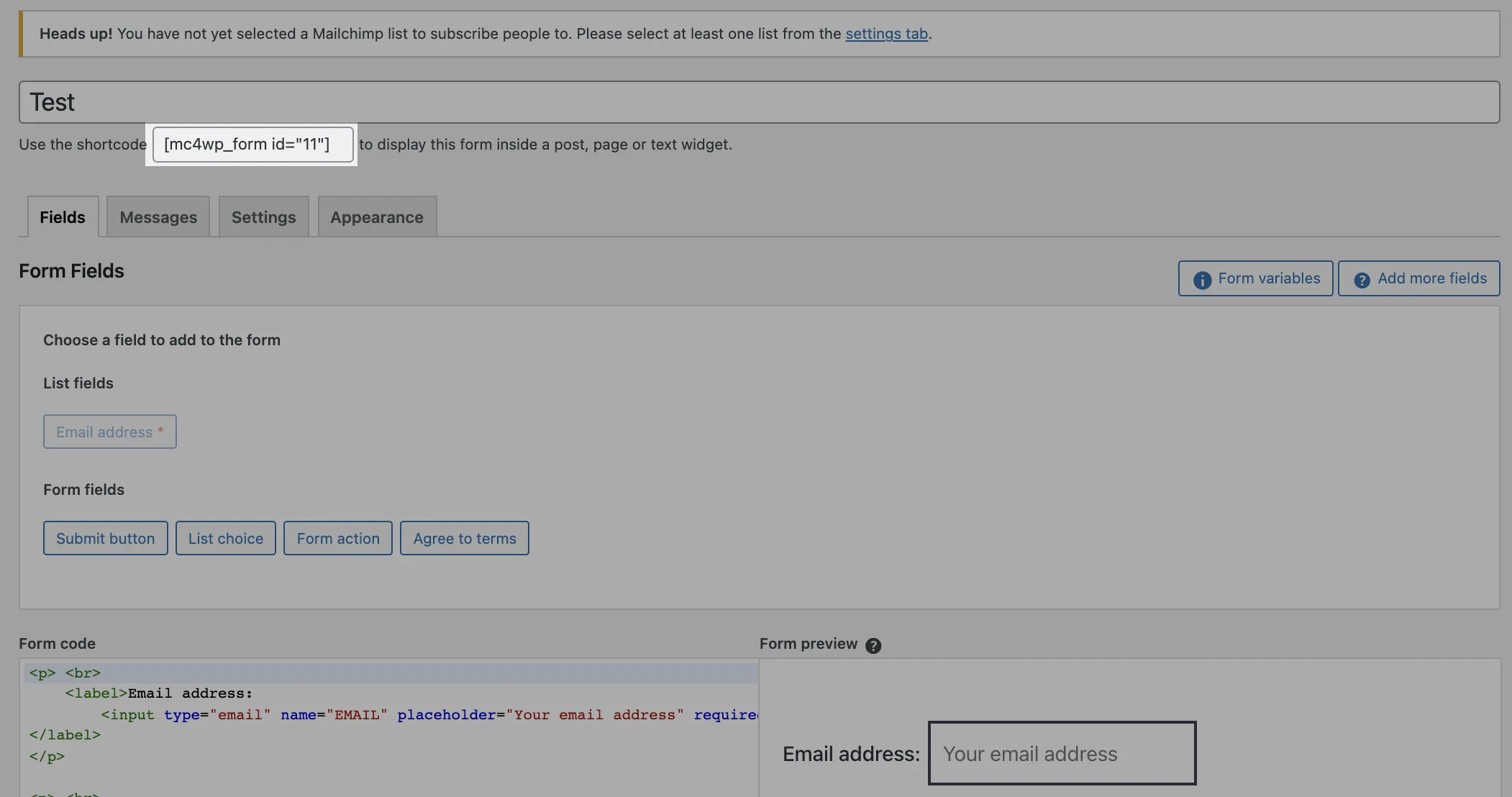Click the form title field containing Test
Image resolution: width=1512 pixels, height=797 pixels.
pyautogui.click(x=759, y=102)
